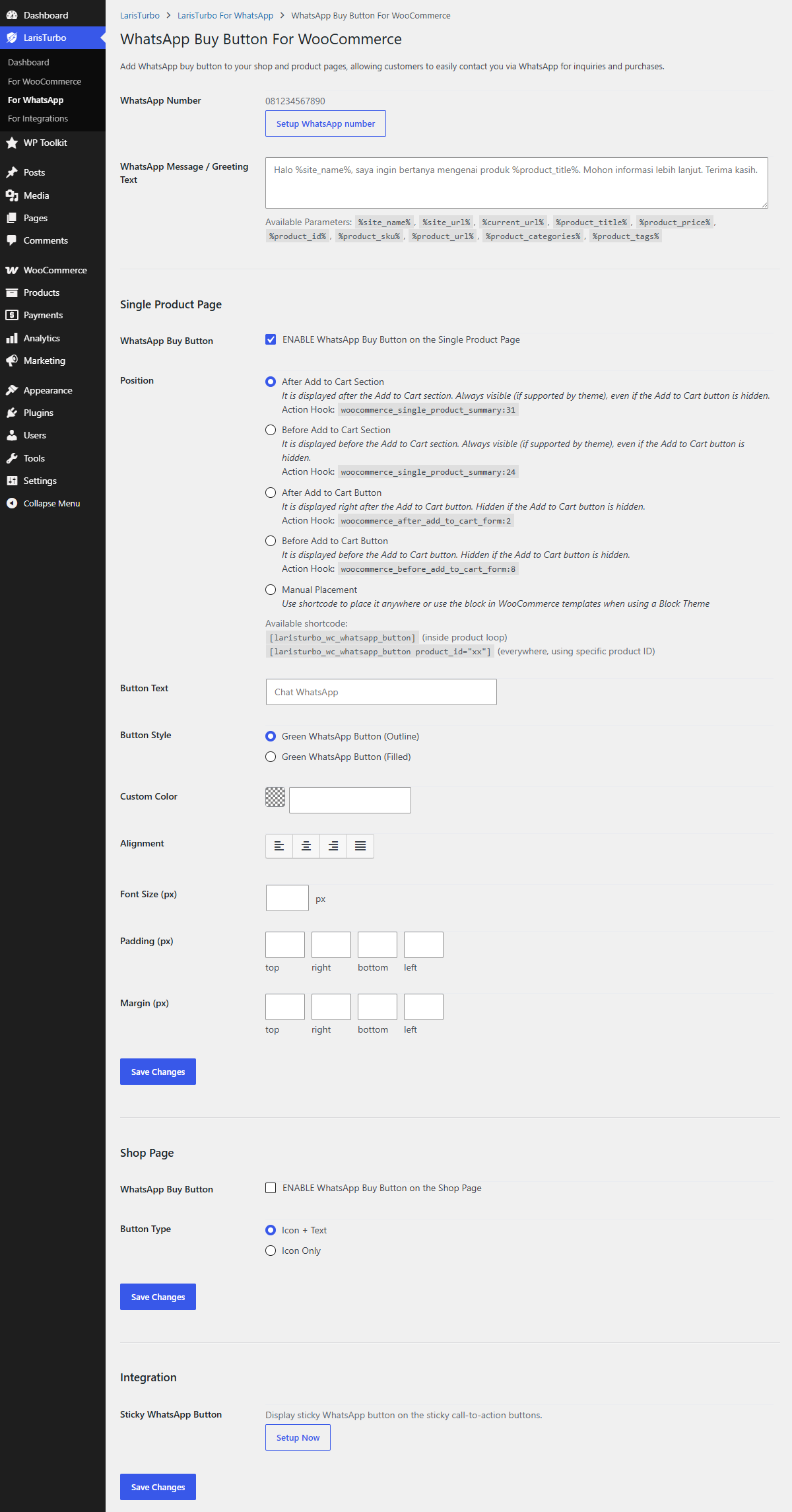Click the Settings sliders icon
Image resolution: width=792 pixels, height=1512 pixels.
tap(12, 481)
